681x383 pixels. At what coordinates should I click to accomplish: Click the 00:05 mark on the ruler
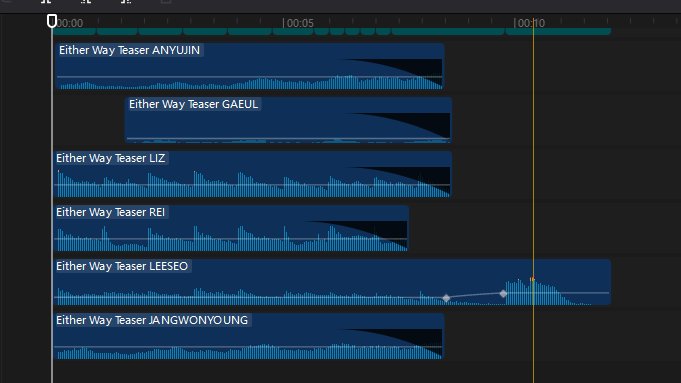coord(298,23)
